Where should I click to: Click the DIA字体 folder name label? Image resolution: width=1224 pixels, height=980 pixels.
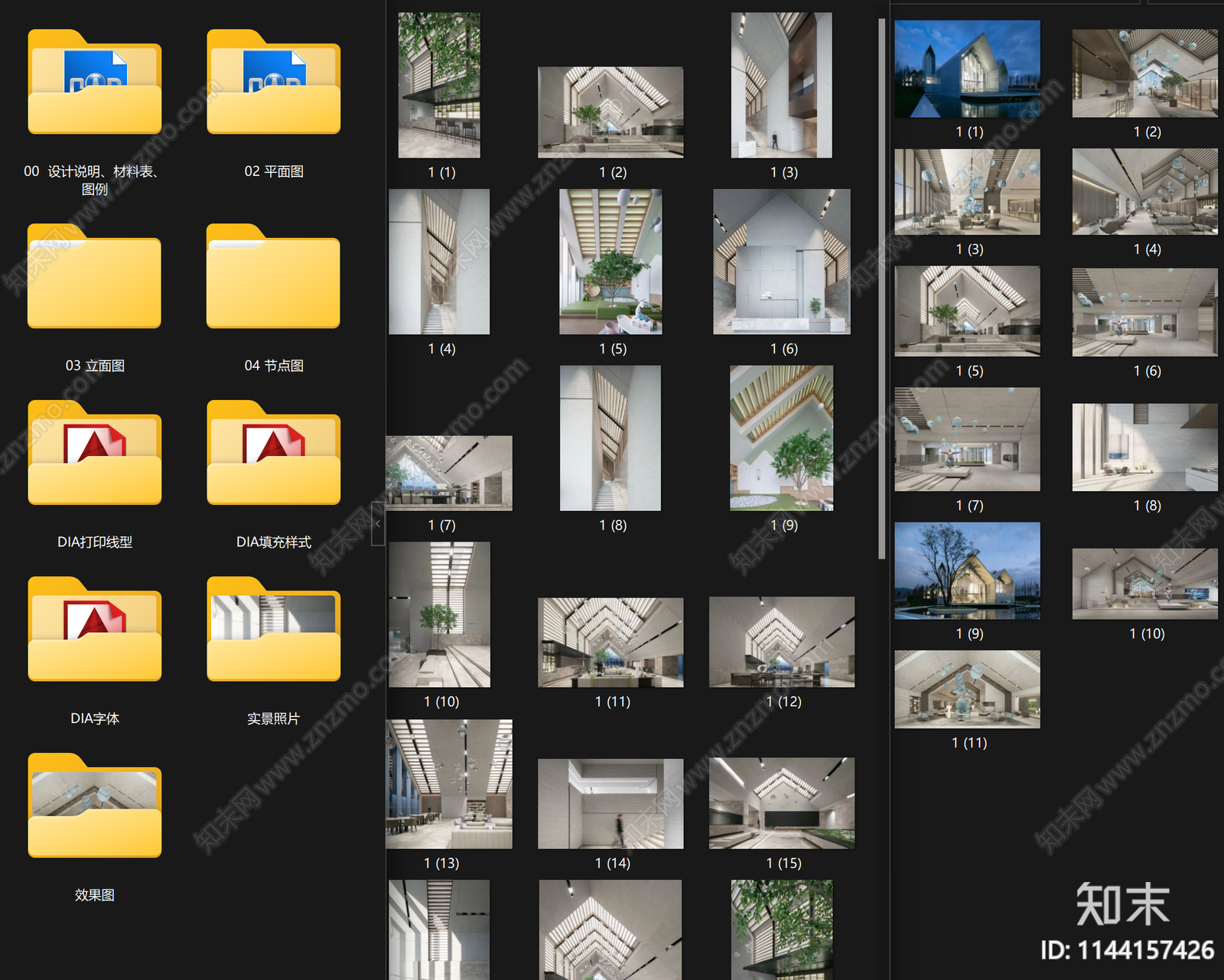[x=95, y=718]
